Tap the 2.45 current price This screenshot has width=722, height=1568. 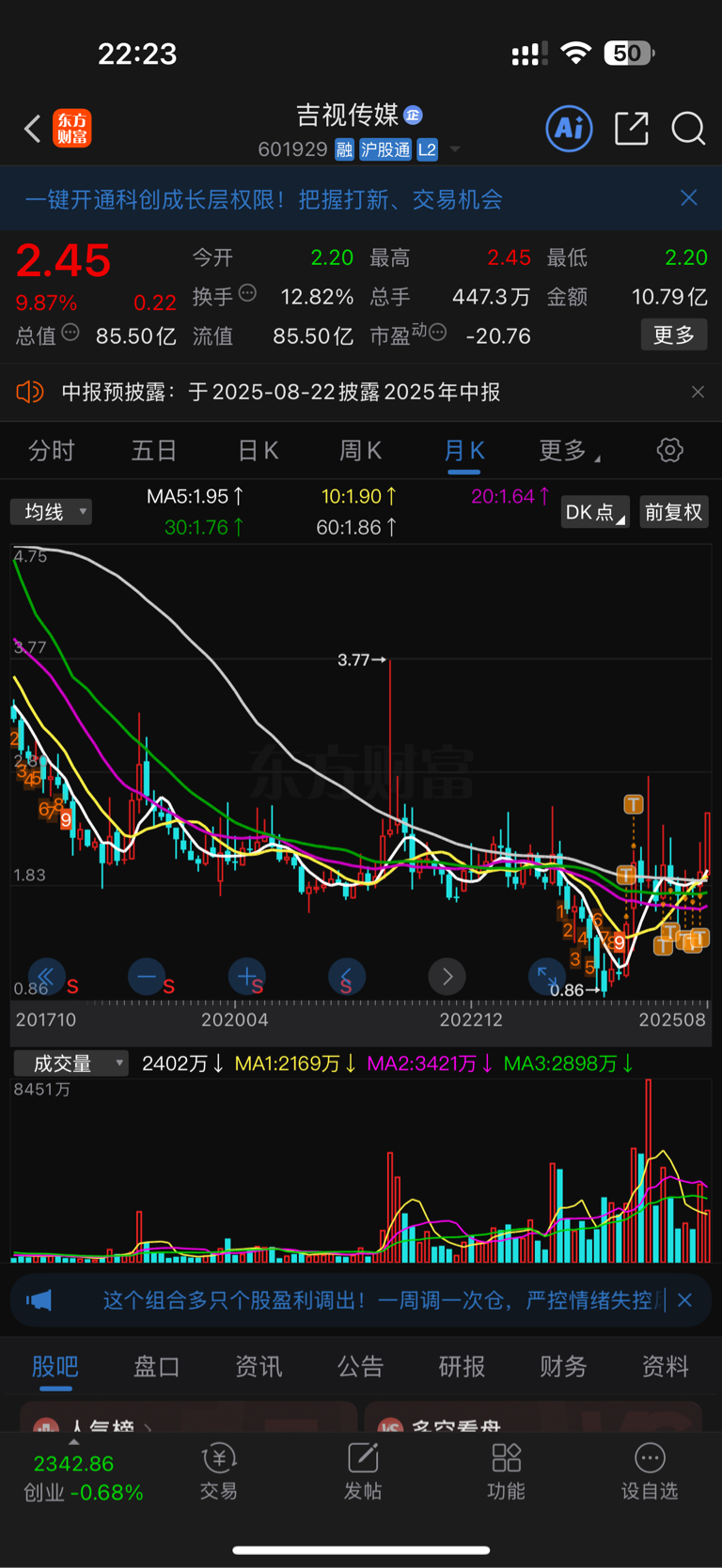[x=64, y=261]
